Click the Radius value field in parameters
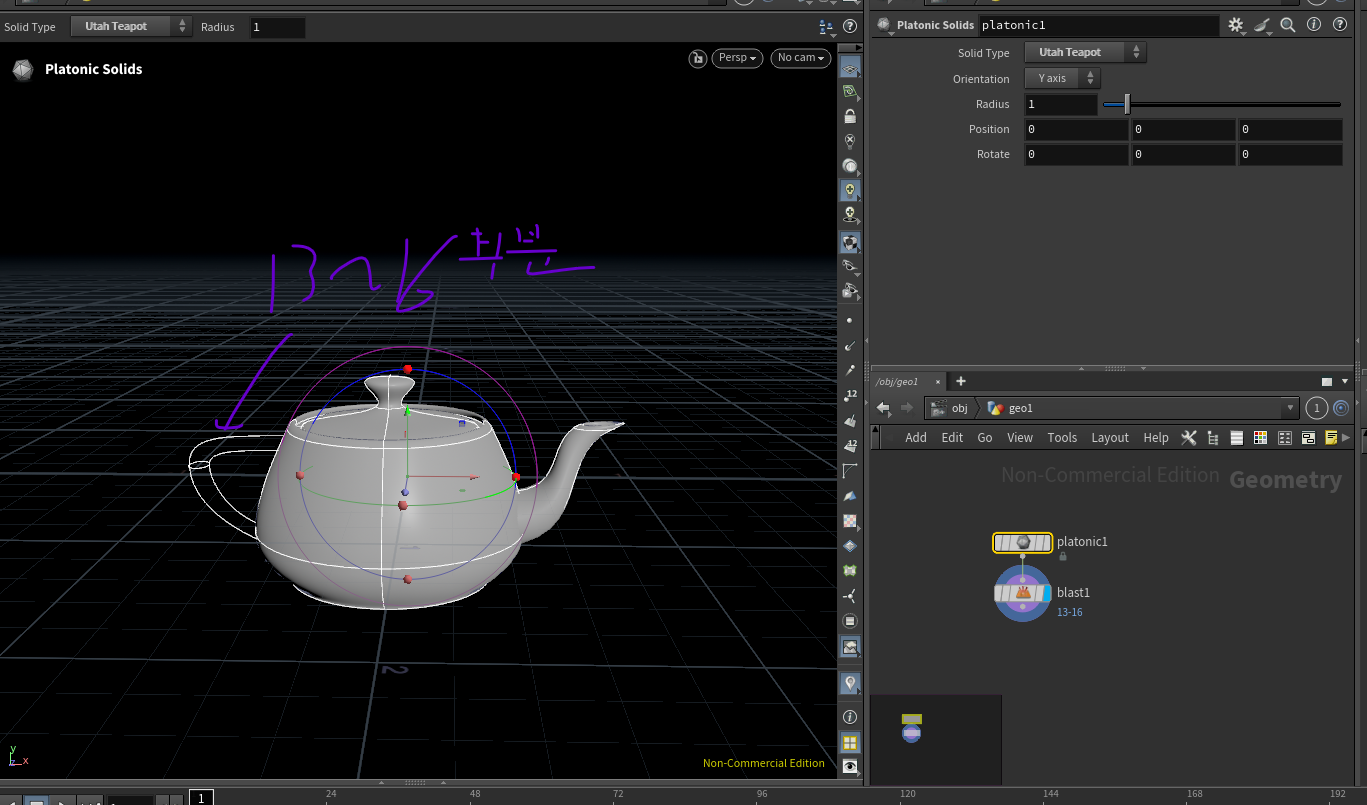Screen dimensions: 1367x805 pyautogui.click(x=1061, y=104)
